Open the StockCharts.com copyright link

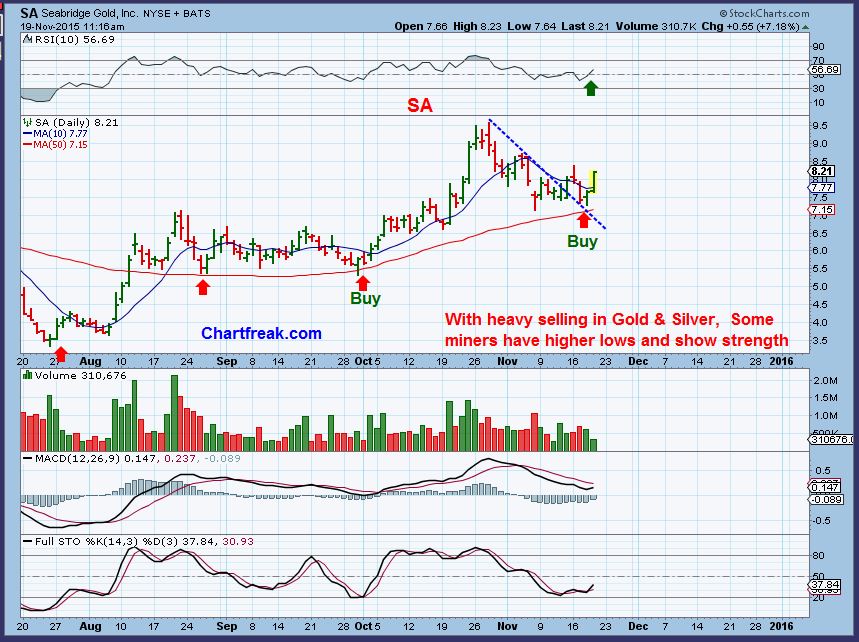pyautogui.click(x=764, y=13)
